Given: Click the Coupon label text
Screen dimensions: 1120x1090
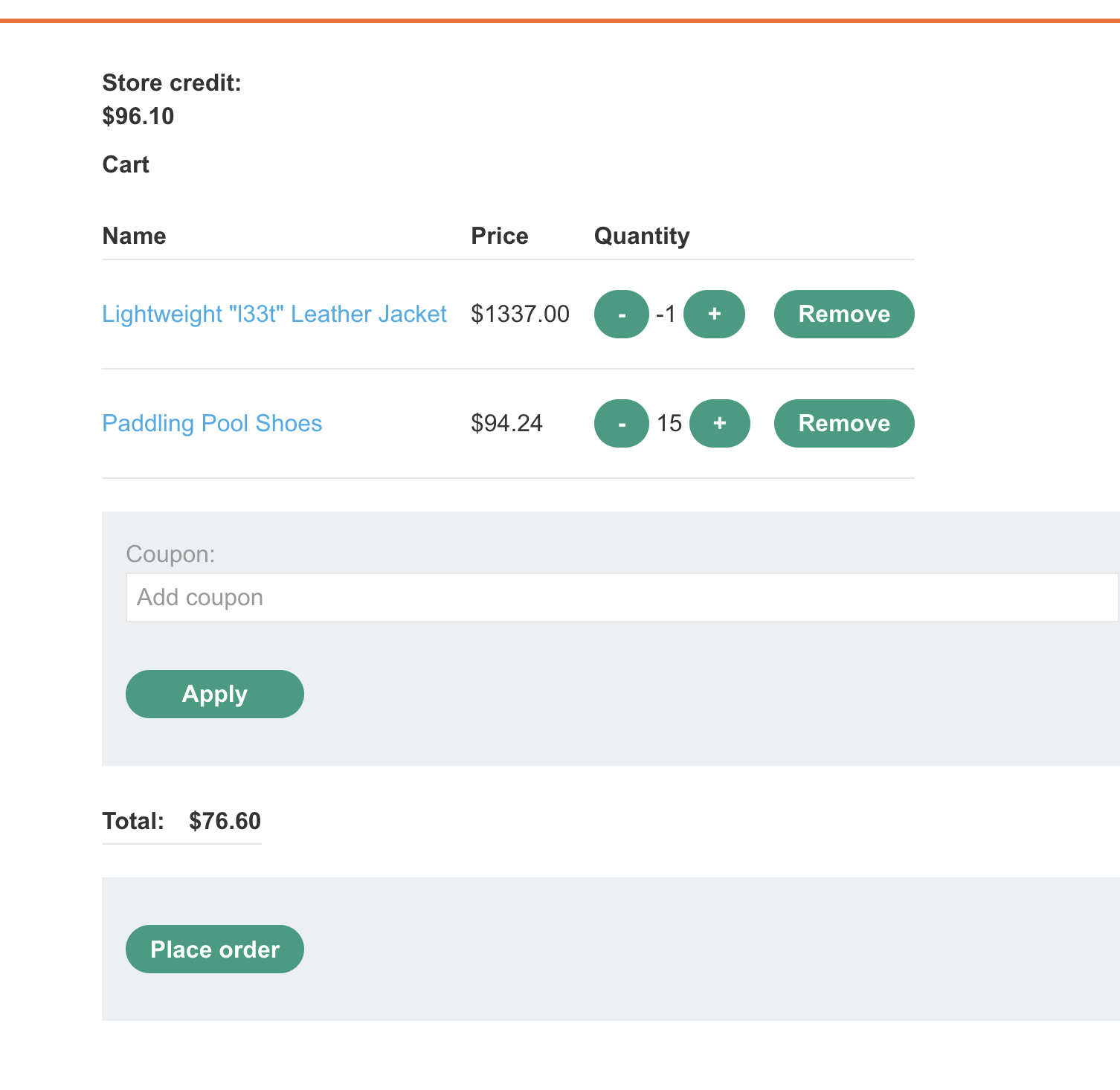Looking at the screenshot, I should (x=170, y=555).
